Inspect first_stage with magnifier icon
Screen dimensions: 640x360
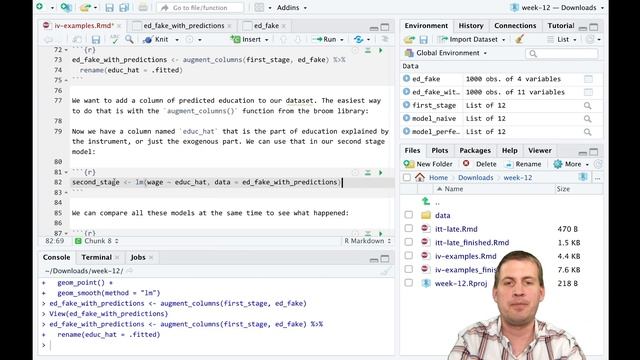pyautogui.click(x=587, y=105)
